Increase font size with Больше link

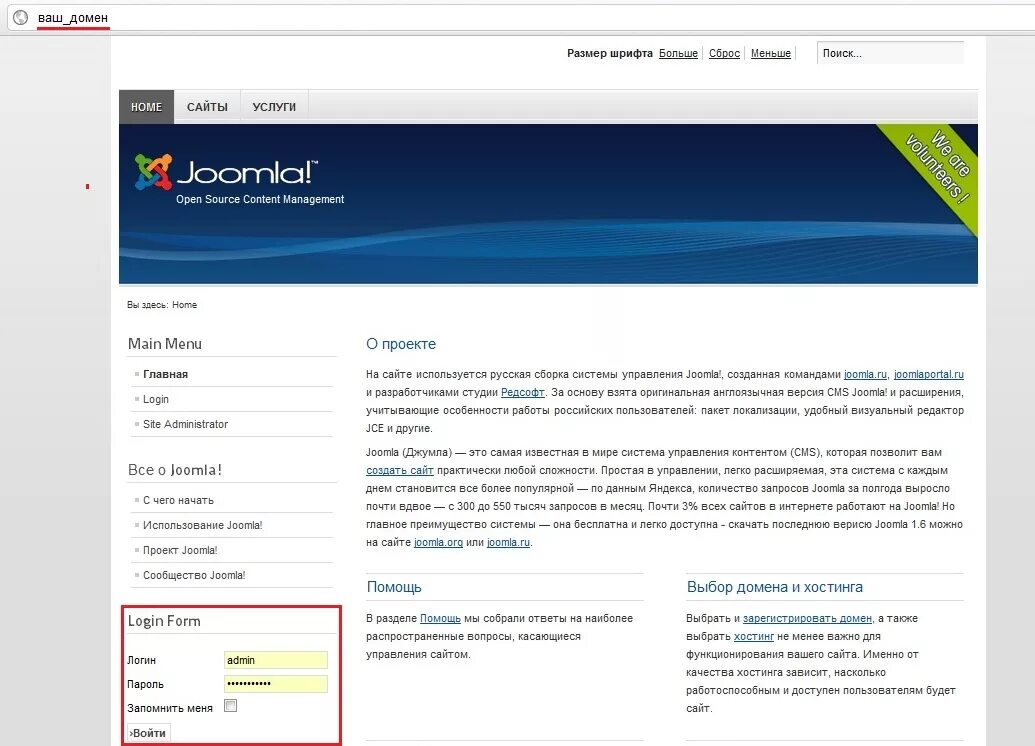pos(678,53)
